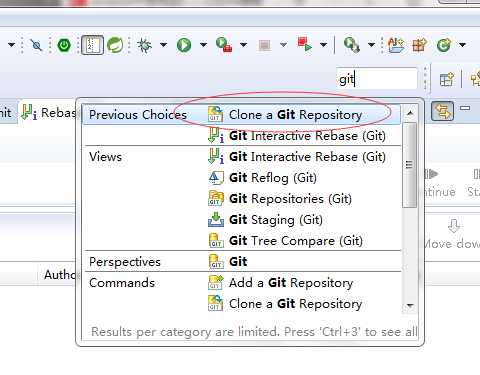
Task: Click the New Package gift box icon
Action: coord(419,45)
